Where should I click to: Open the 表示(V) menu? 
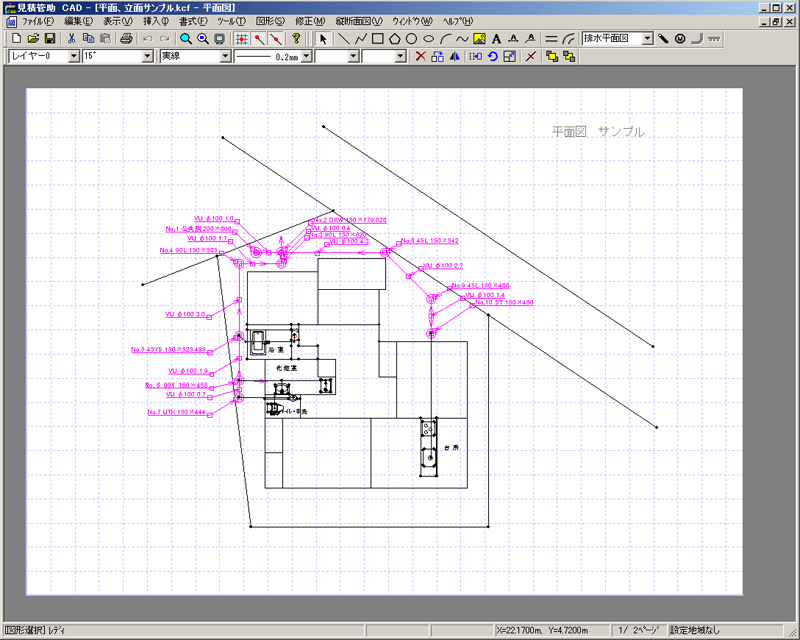point(117,21)
